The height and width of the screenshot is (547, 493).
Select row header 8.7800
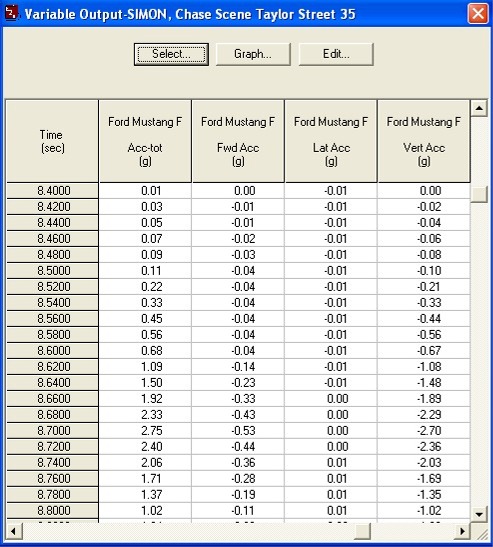52,495
